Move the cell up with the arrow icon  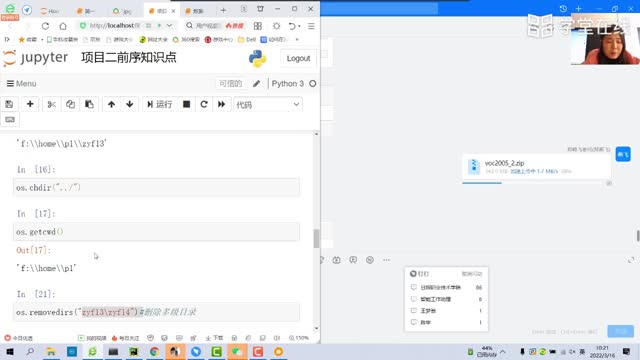(111, 104)
